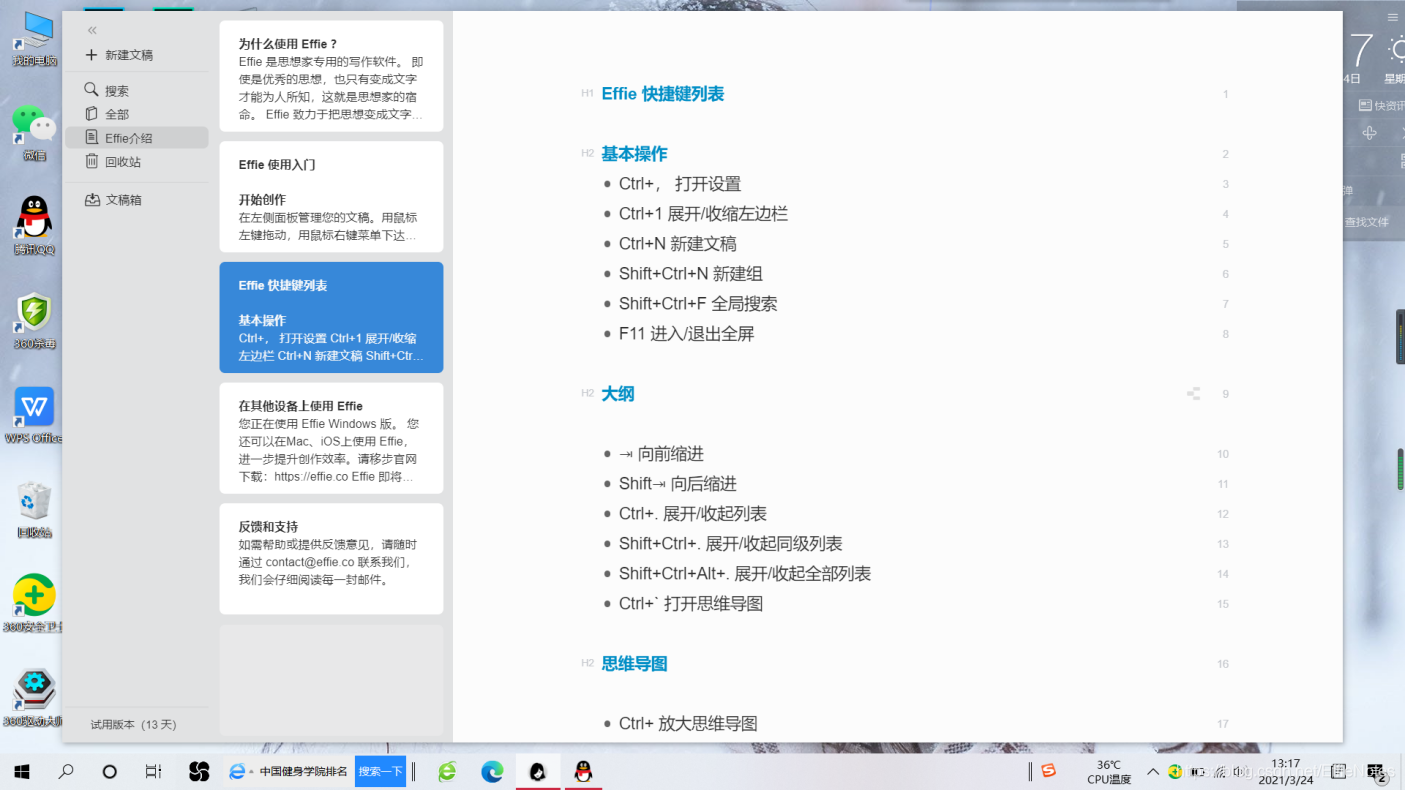Screen dimensions: 1405x790
Task: Click the mind map icon beside 大纲
Action: [x=1193, y=393]
